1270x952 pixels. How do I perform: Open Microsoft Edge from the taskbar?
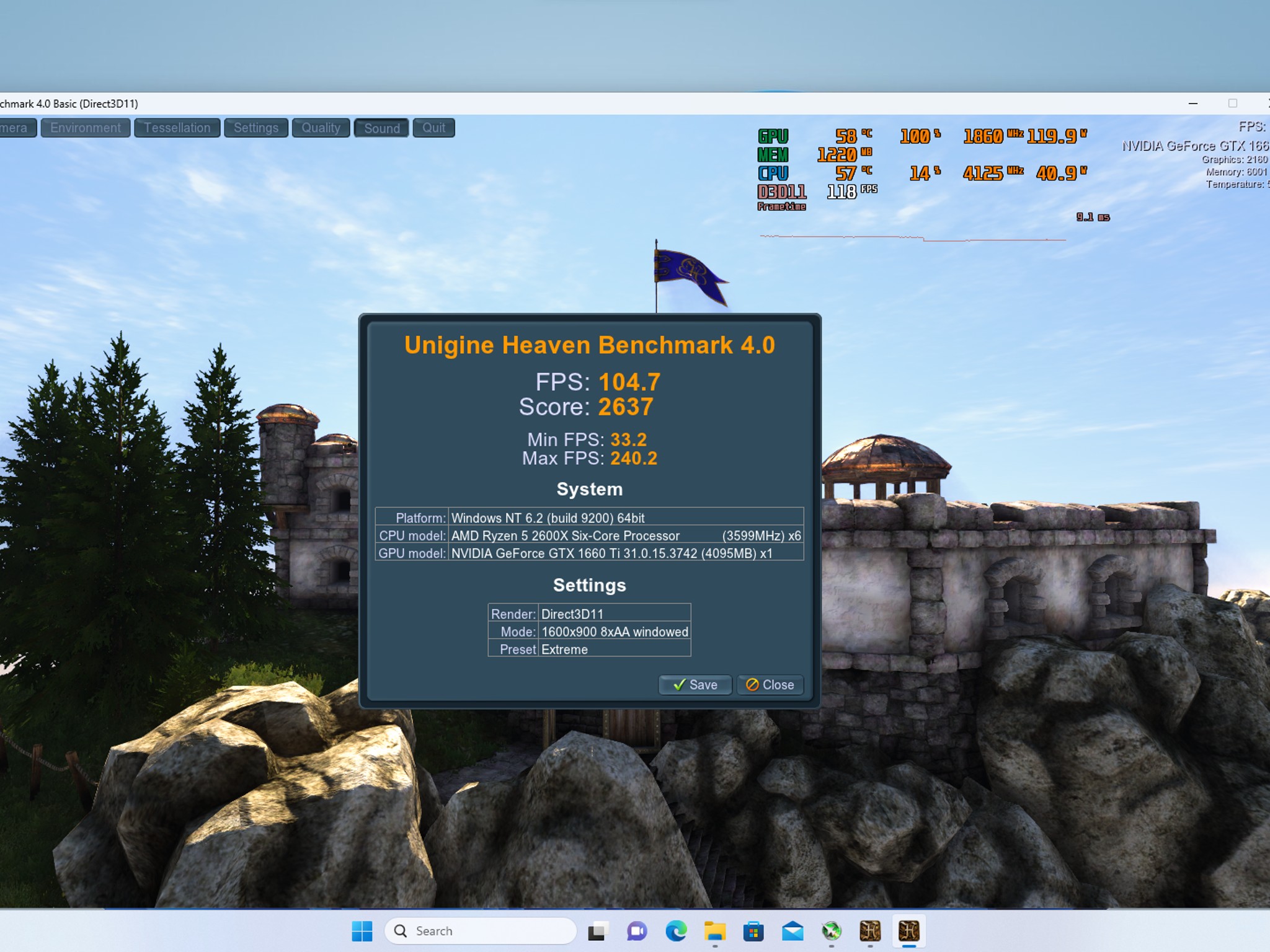click(675, 931)
